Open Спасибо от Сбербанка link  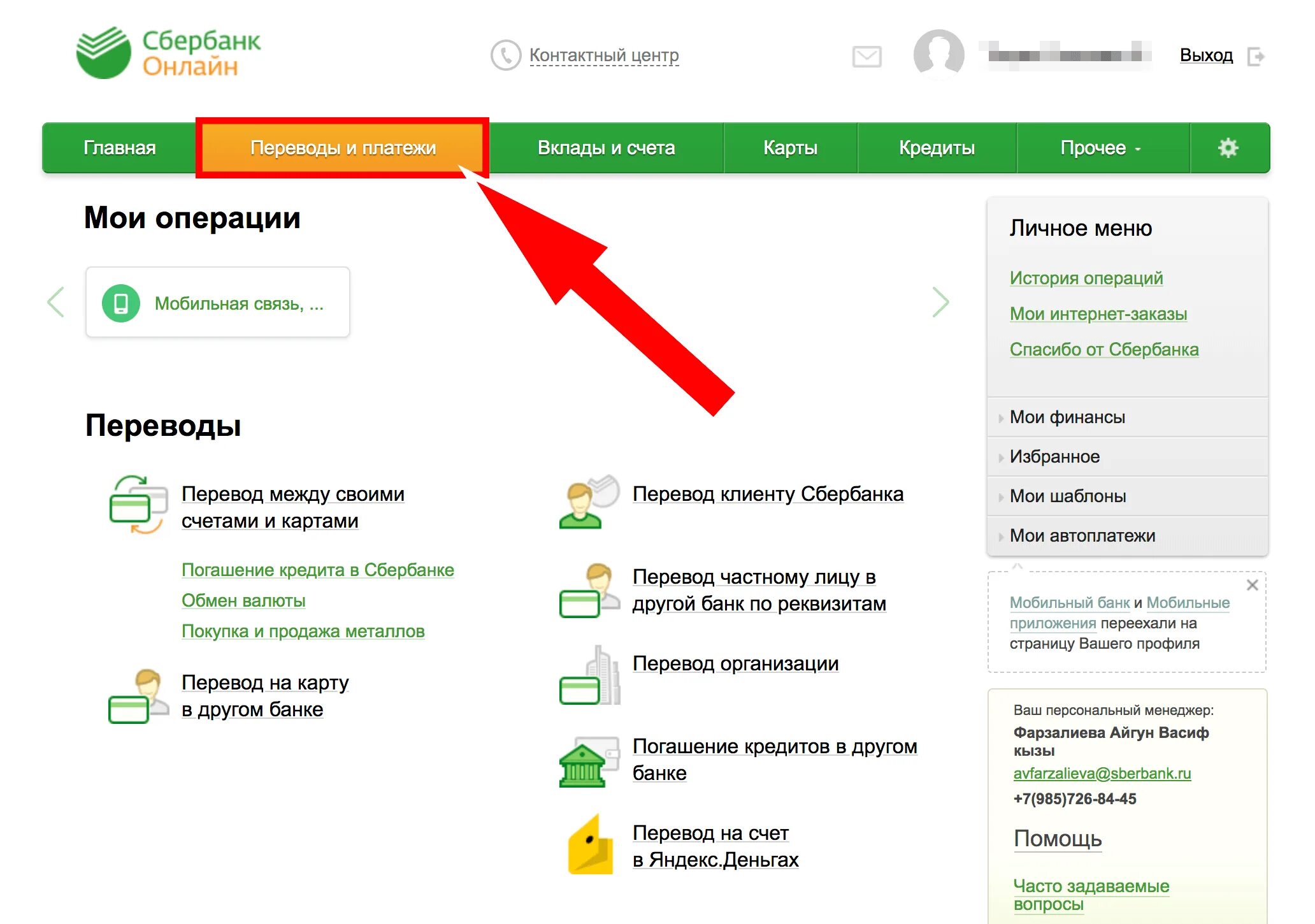[x=1104, y=350]
